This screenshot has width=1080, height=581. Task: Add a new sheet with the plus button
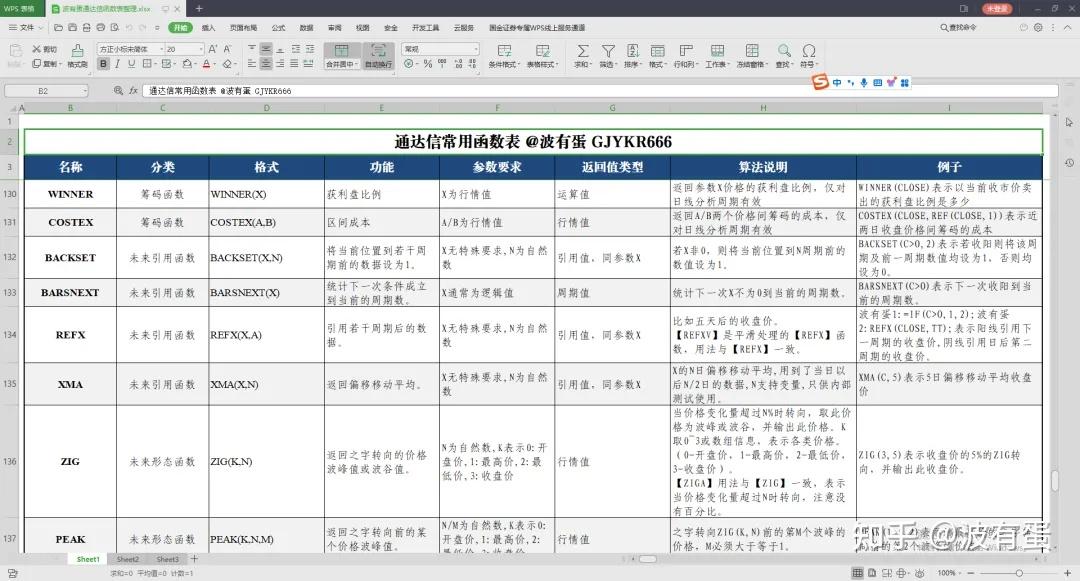coord(194,559)
